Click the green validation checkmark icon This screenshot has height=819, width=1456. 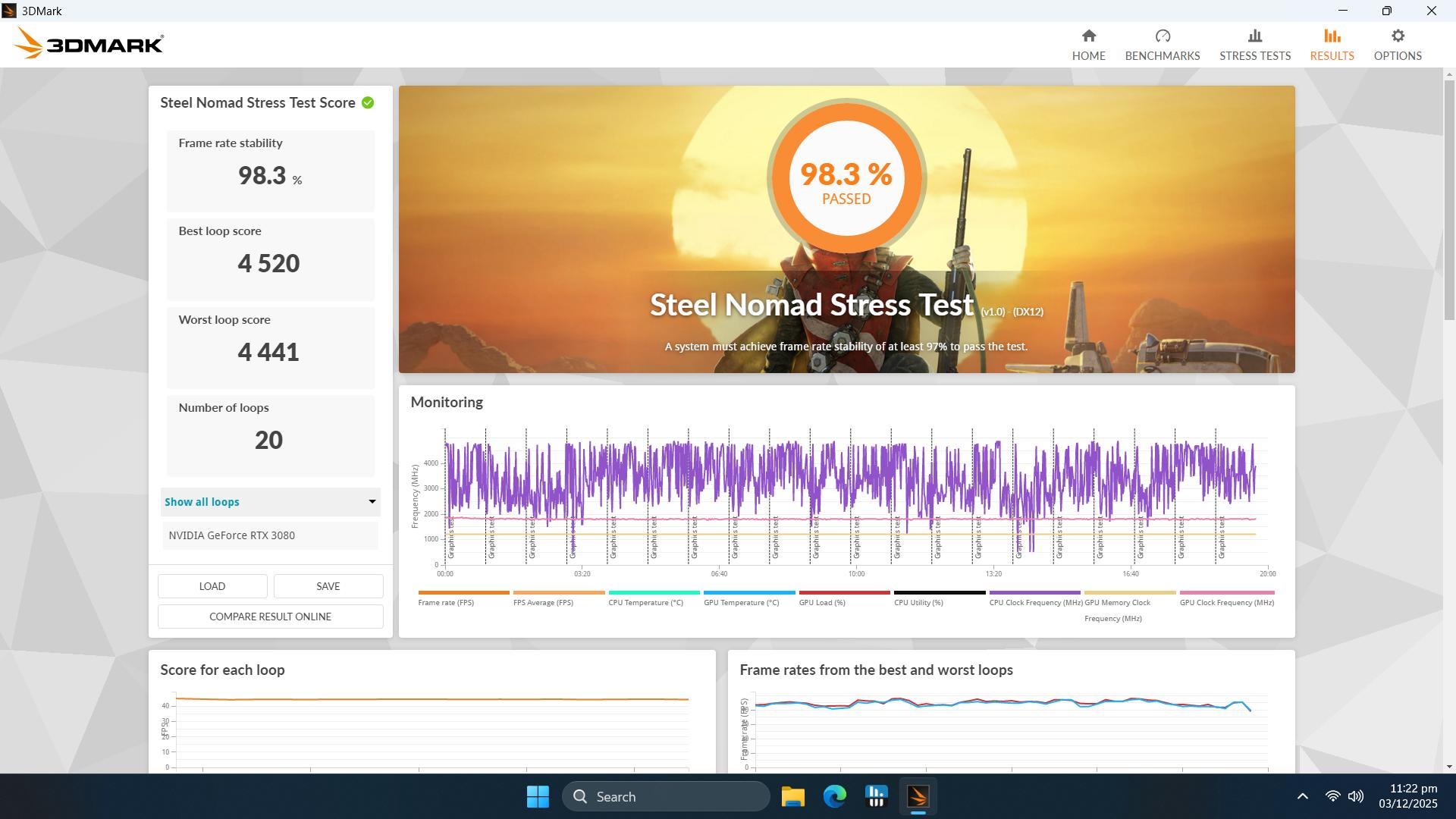tap(368, 102)
